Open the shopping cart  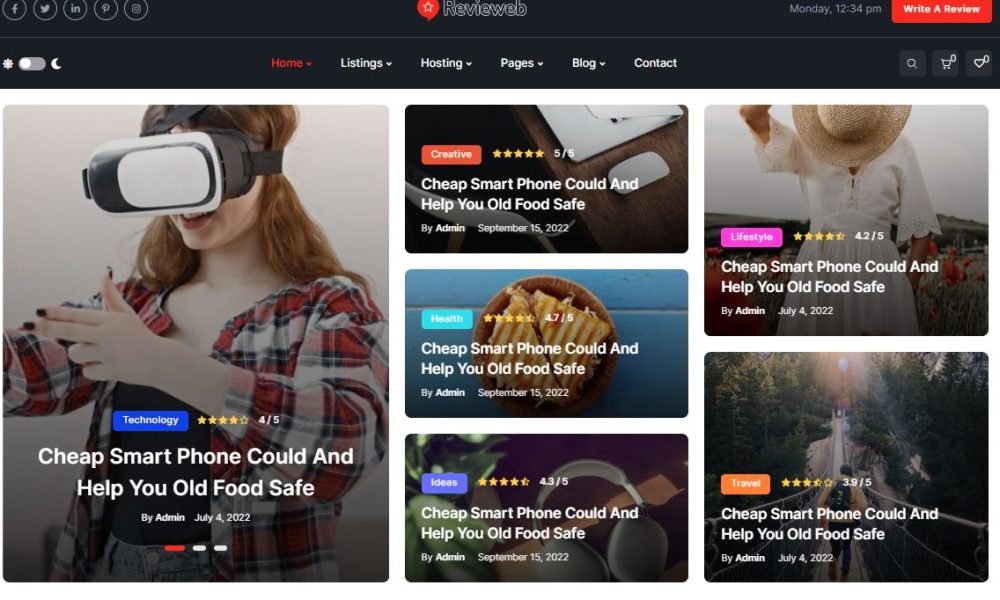946,63
